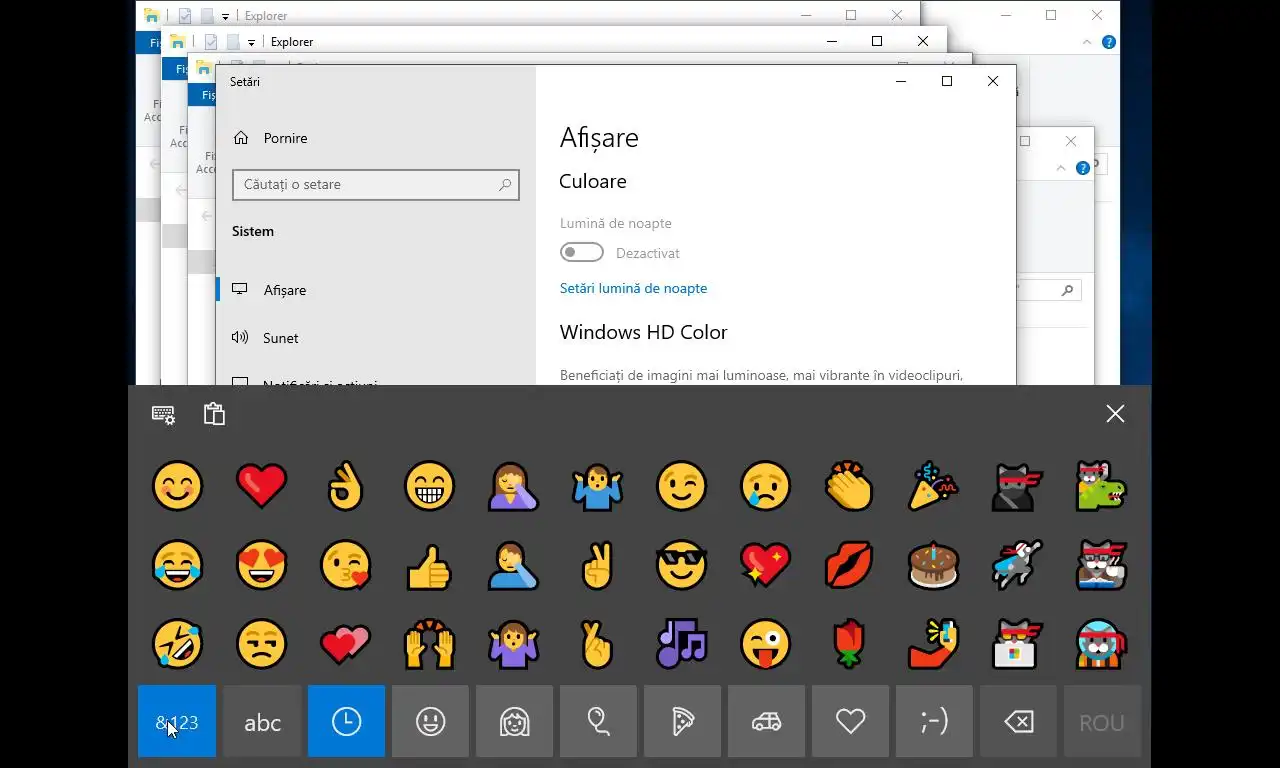Insert the tears of joy emoji
1280x768 pixels.
(x=177, y=565)
